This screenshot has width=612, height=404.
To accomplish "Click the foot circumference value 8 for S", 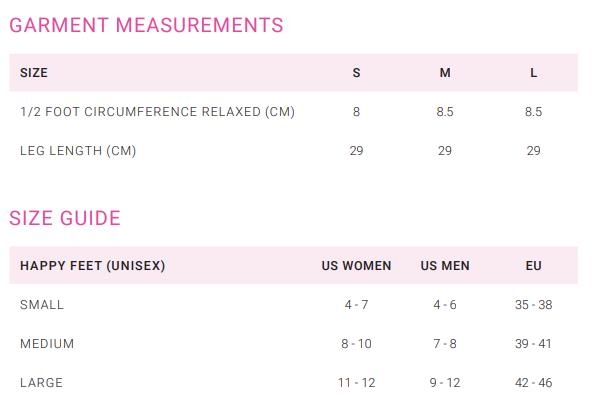I will coord(356,112).
